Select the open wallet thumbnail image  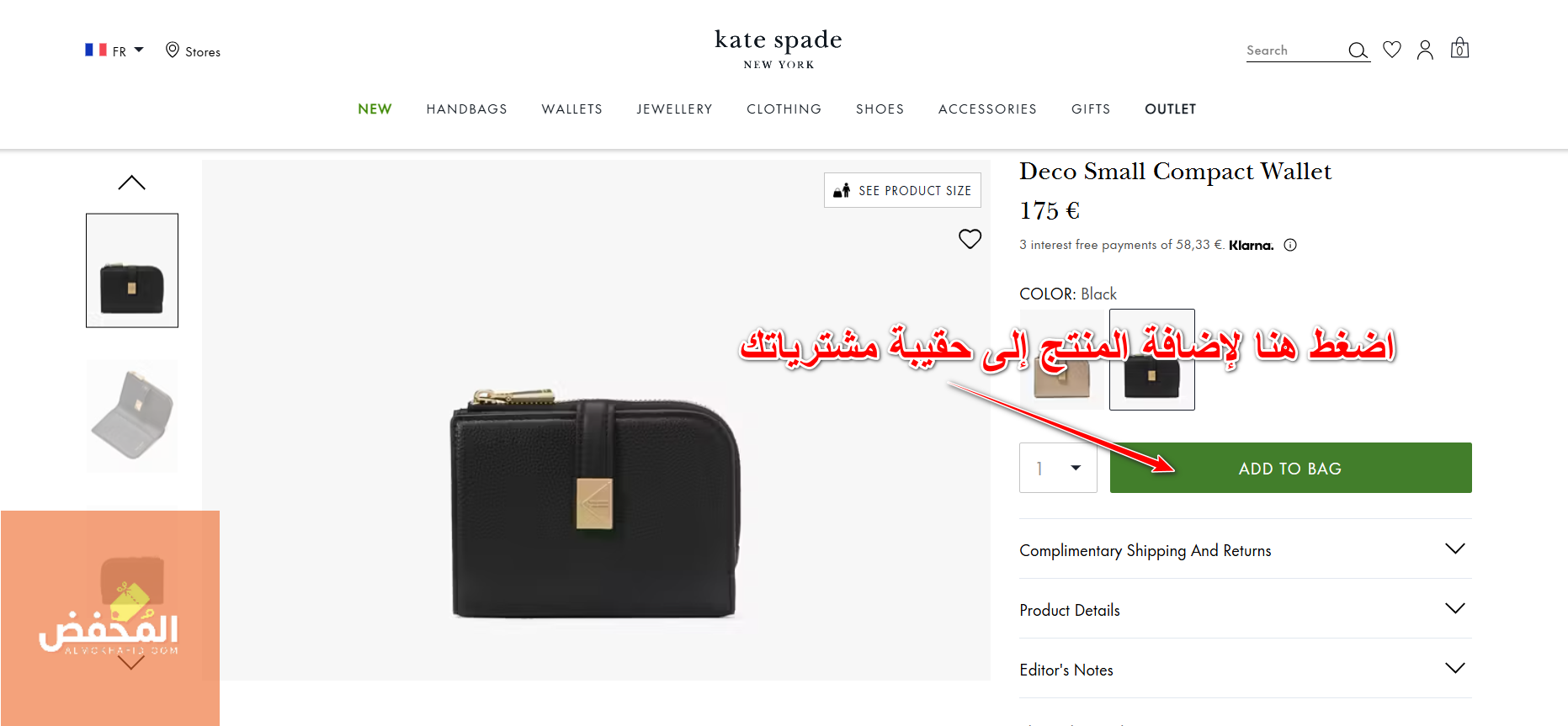point(132,416)
